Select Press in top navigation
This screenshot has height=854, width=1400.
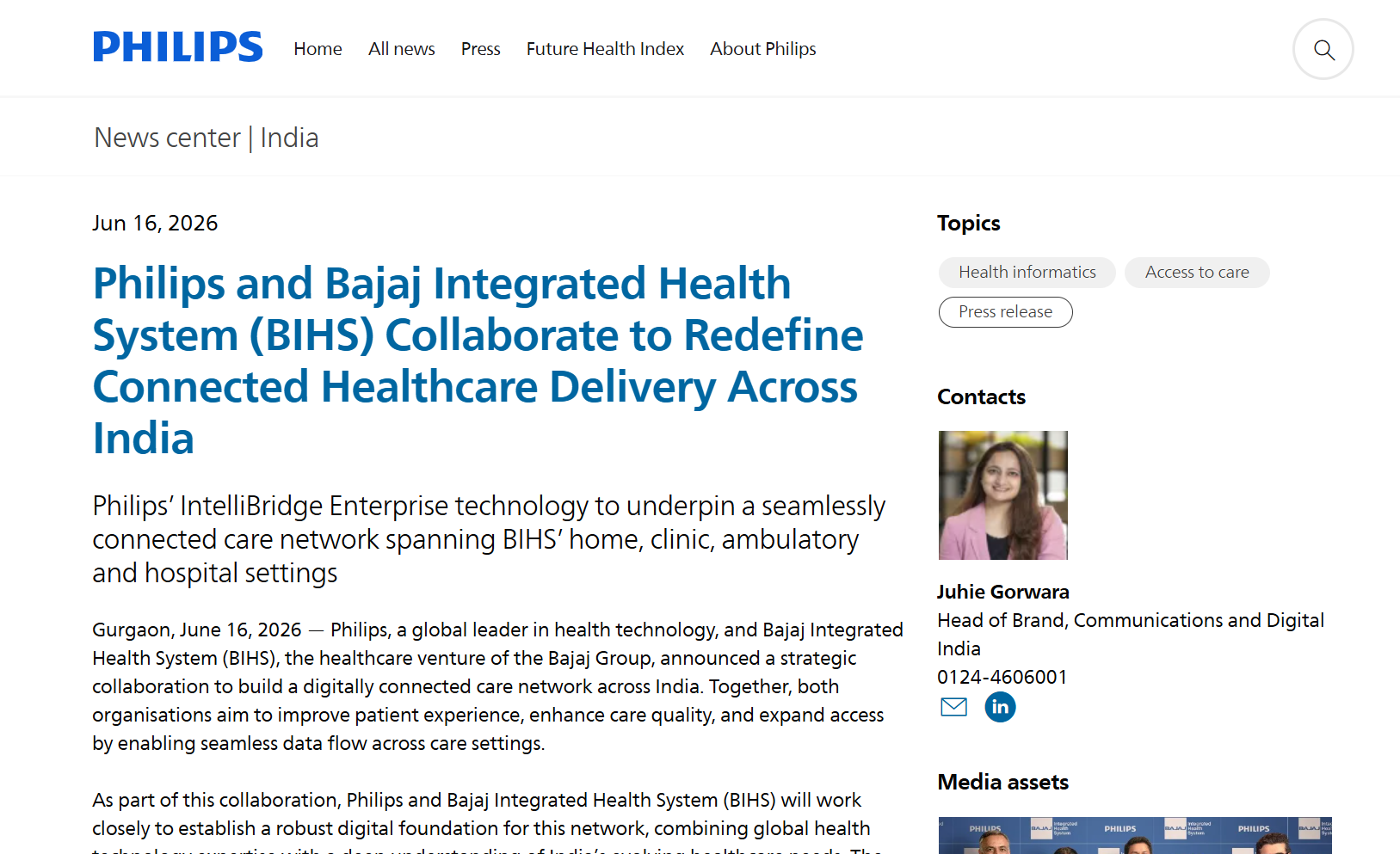480,49
